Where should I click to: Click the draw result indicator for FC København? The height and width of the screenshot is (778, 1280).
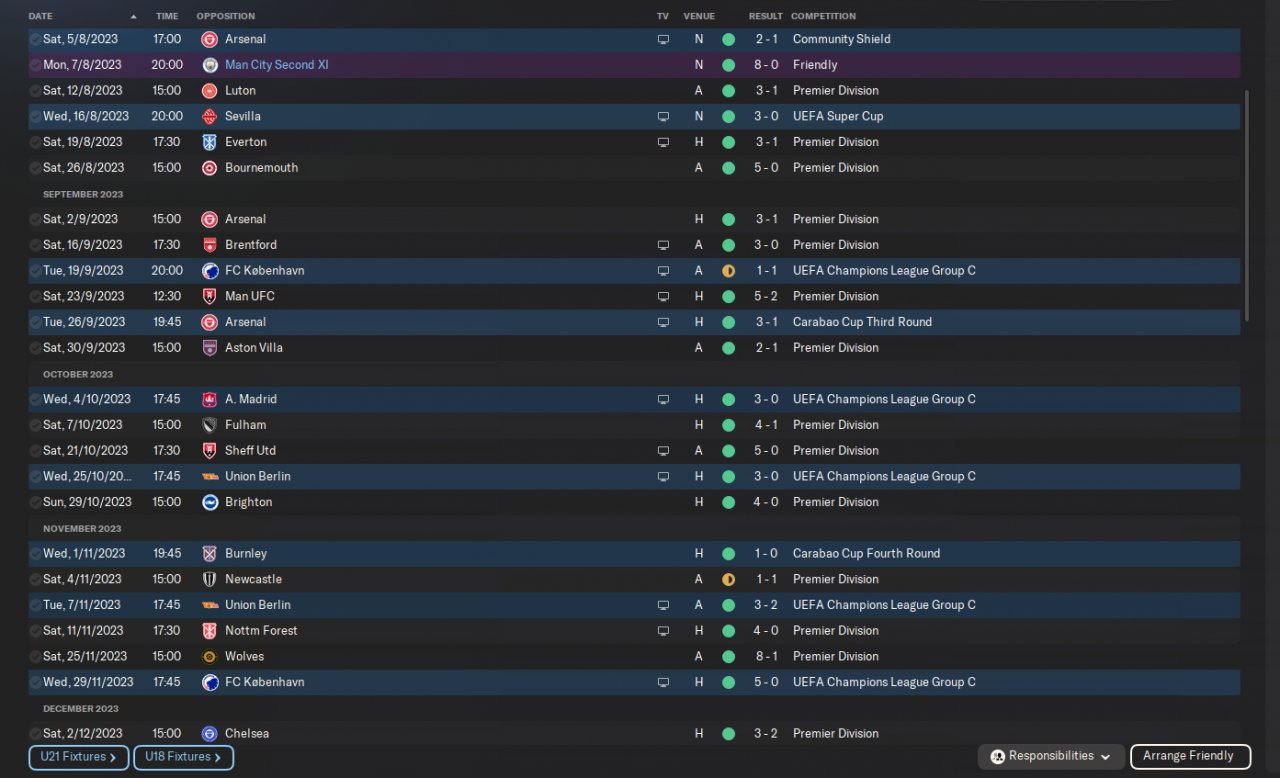[728, 271]
